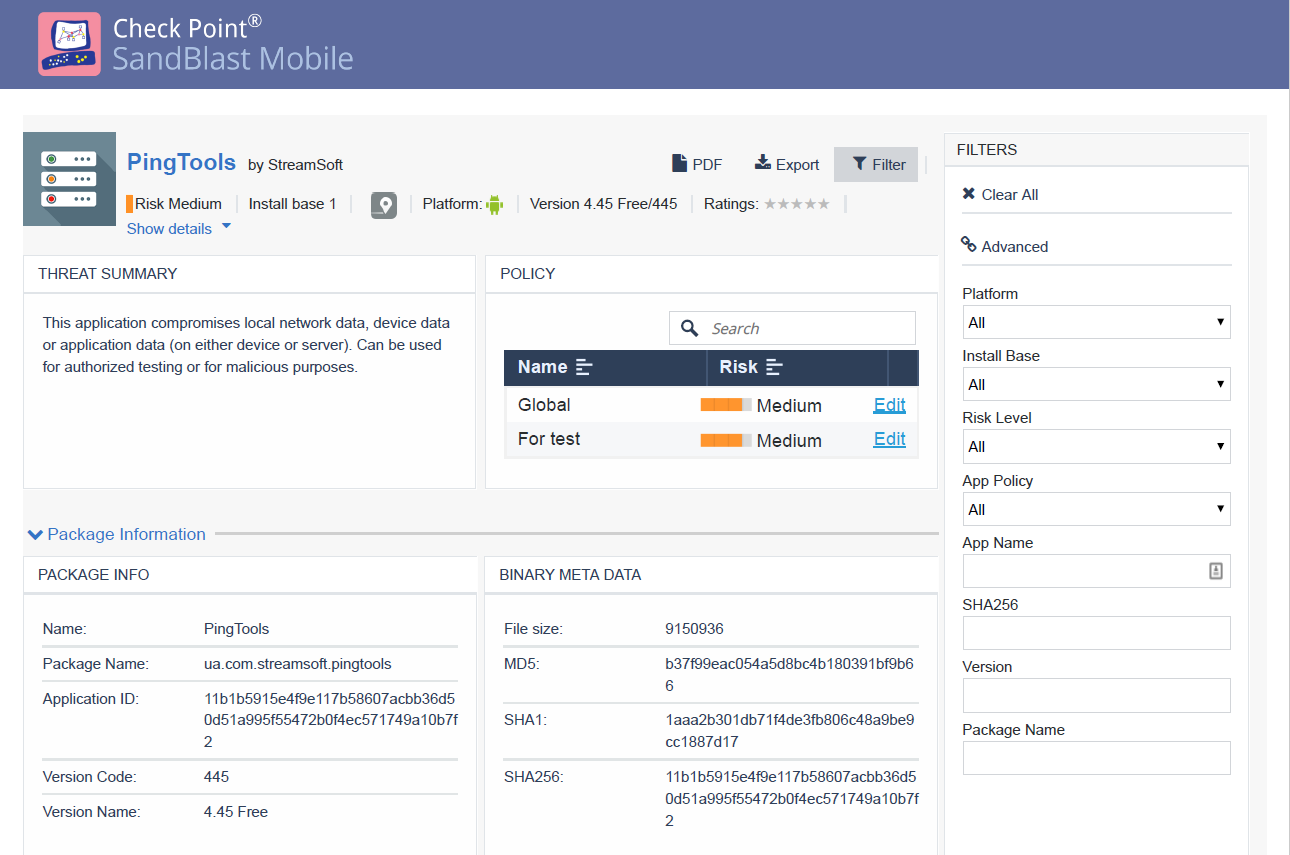Focus the App Name filter field
This screenshot has height=855, width=1290.
pyautogui.click(x=1096, y=571)
